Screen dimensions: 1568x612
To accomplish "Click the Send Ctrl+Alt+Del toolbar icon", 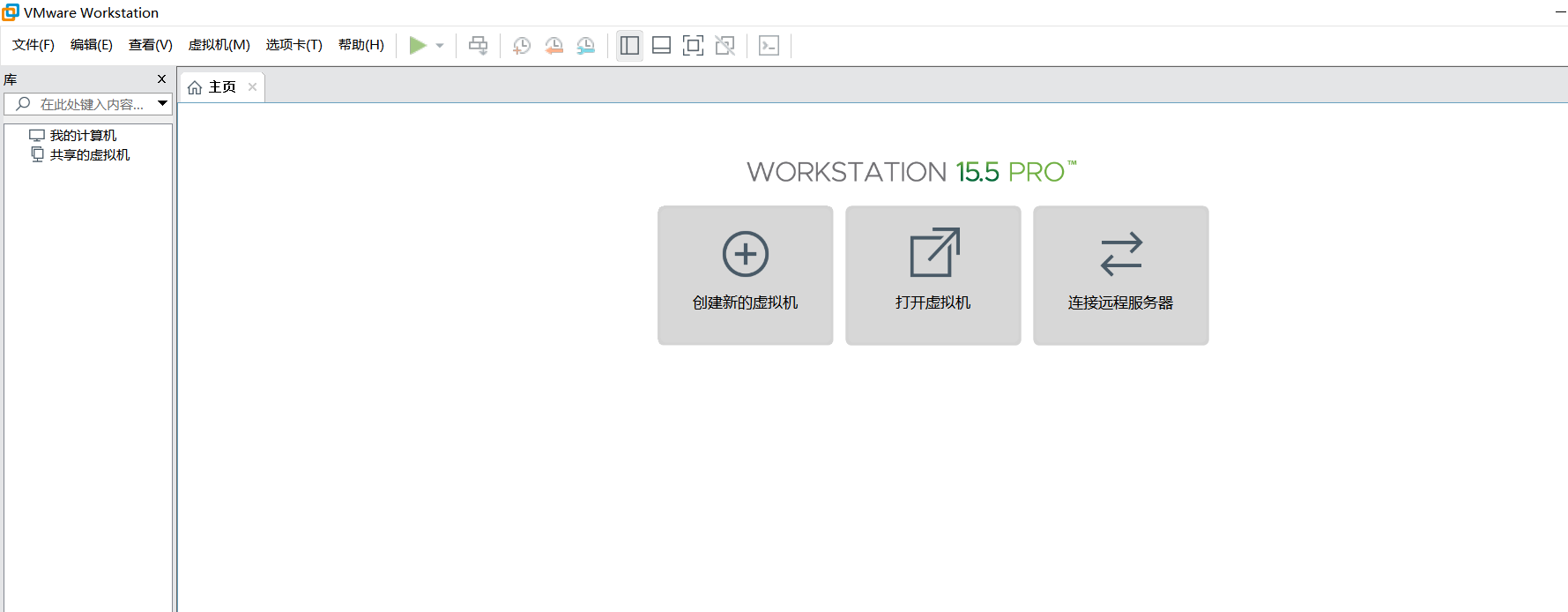I will [x=478, y=45].
